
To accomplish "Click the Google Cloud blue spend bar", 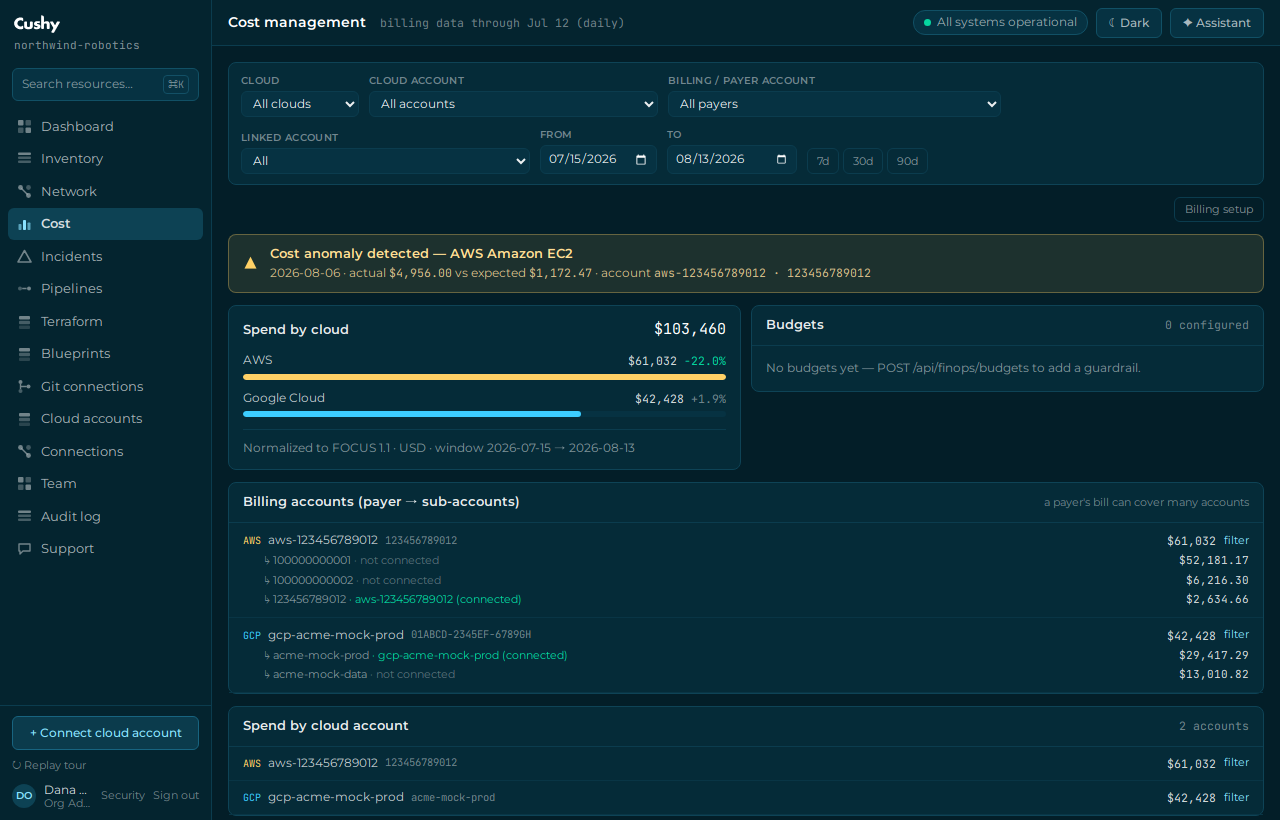I will pos(412,413).
